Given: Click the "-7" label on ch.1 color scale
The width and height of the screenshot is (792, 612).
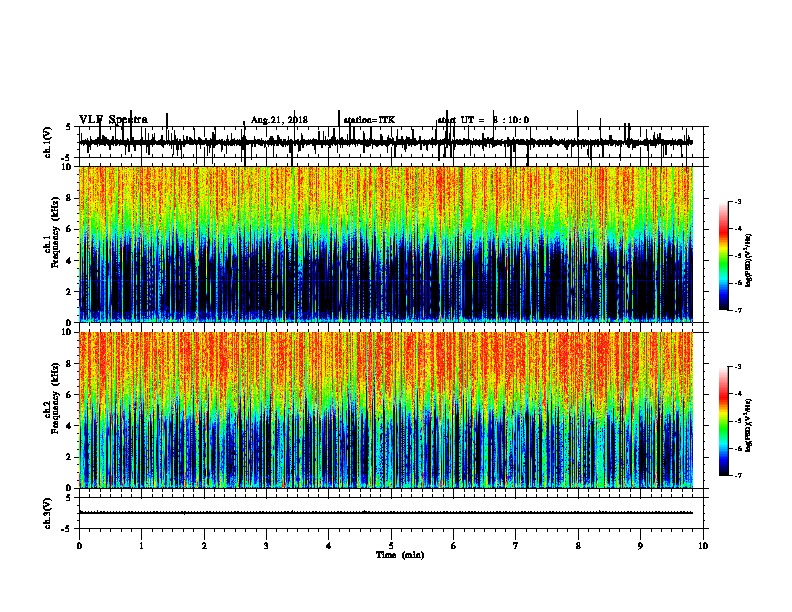Looking at the screenshot, I should coord(738,310).
